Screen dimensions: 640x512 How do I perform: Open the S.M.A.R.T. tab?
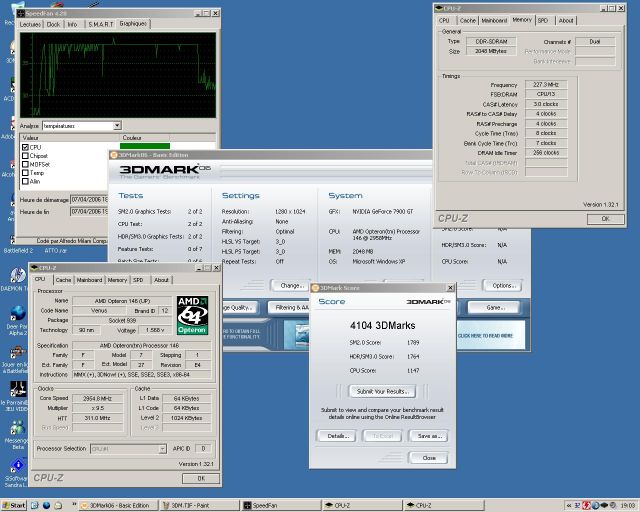100,24
